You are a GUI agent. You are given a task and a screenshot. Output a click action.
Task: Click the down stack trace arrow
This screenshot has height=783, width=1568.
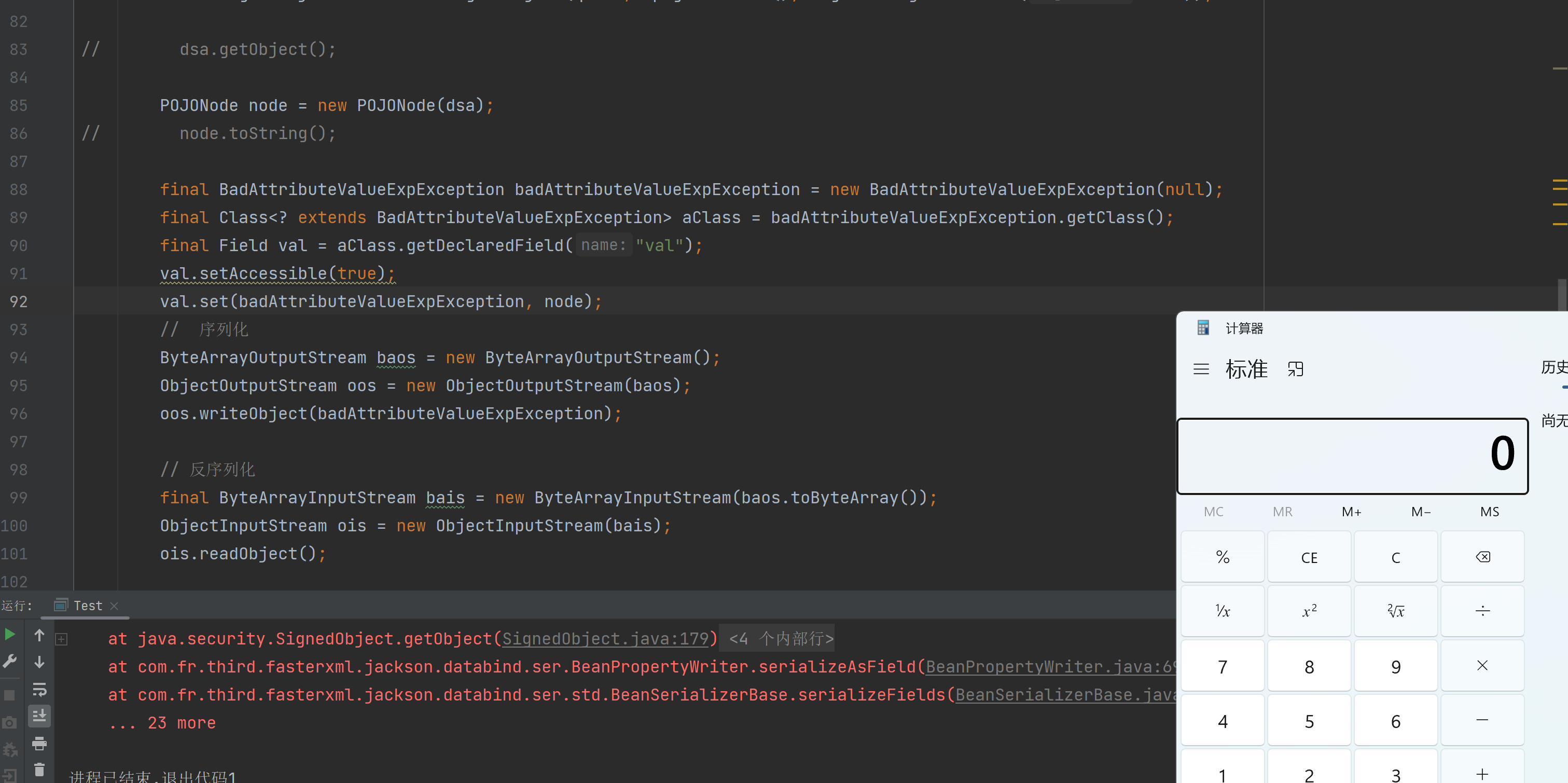pyautogui.click(x=39, y=662)
